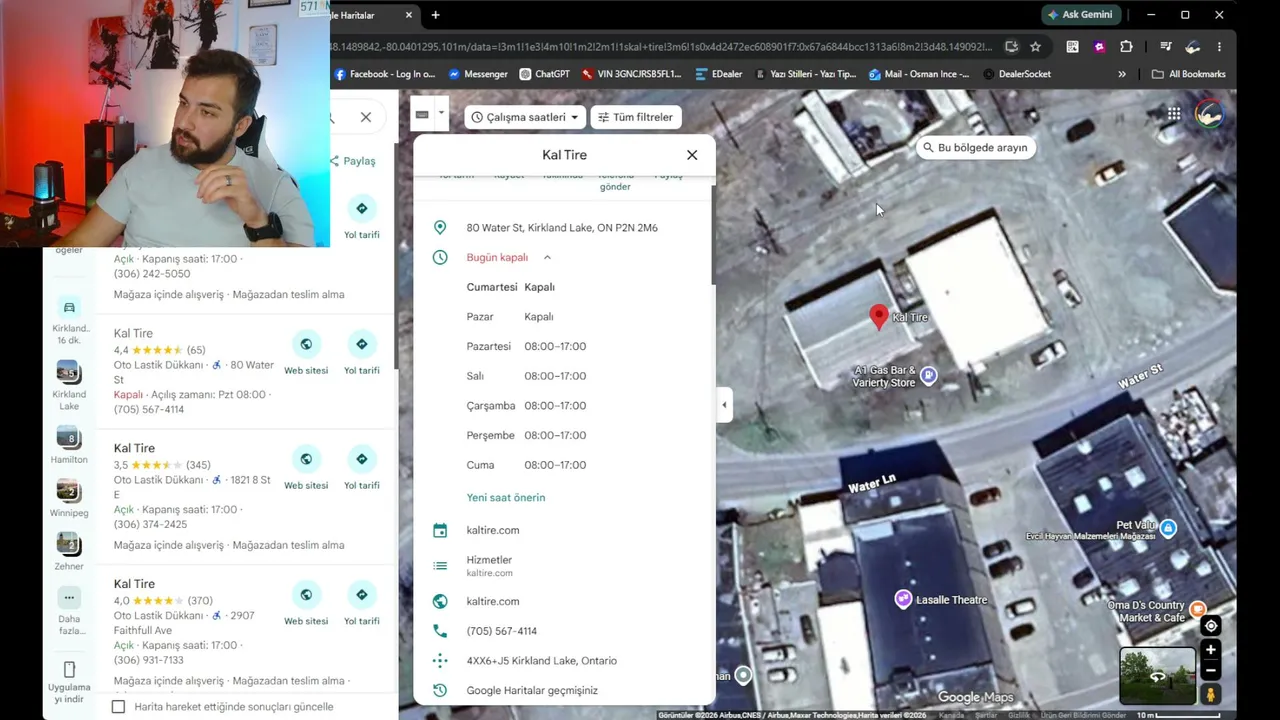
Task: Select the Pet Valu map pin
Action: click(x=1168, y=527)
